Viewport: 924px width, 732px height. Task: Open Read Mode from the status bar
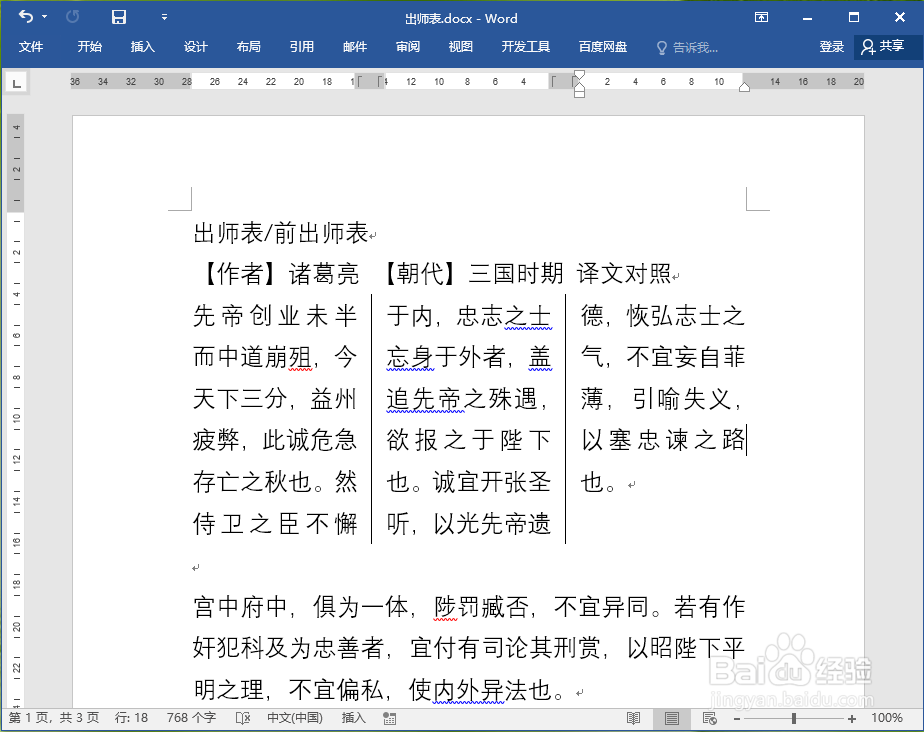(x=634, y=718)
